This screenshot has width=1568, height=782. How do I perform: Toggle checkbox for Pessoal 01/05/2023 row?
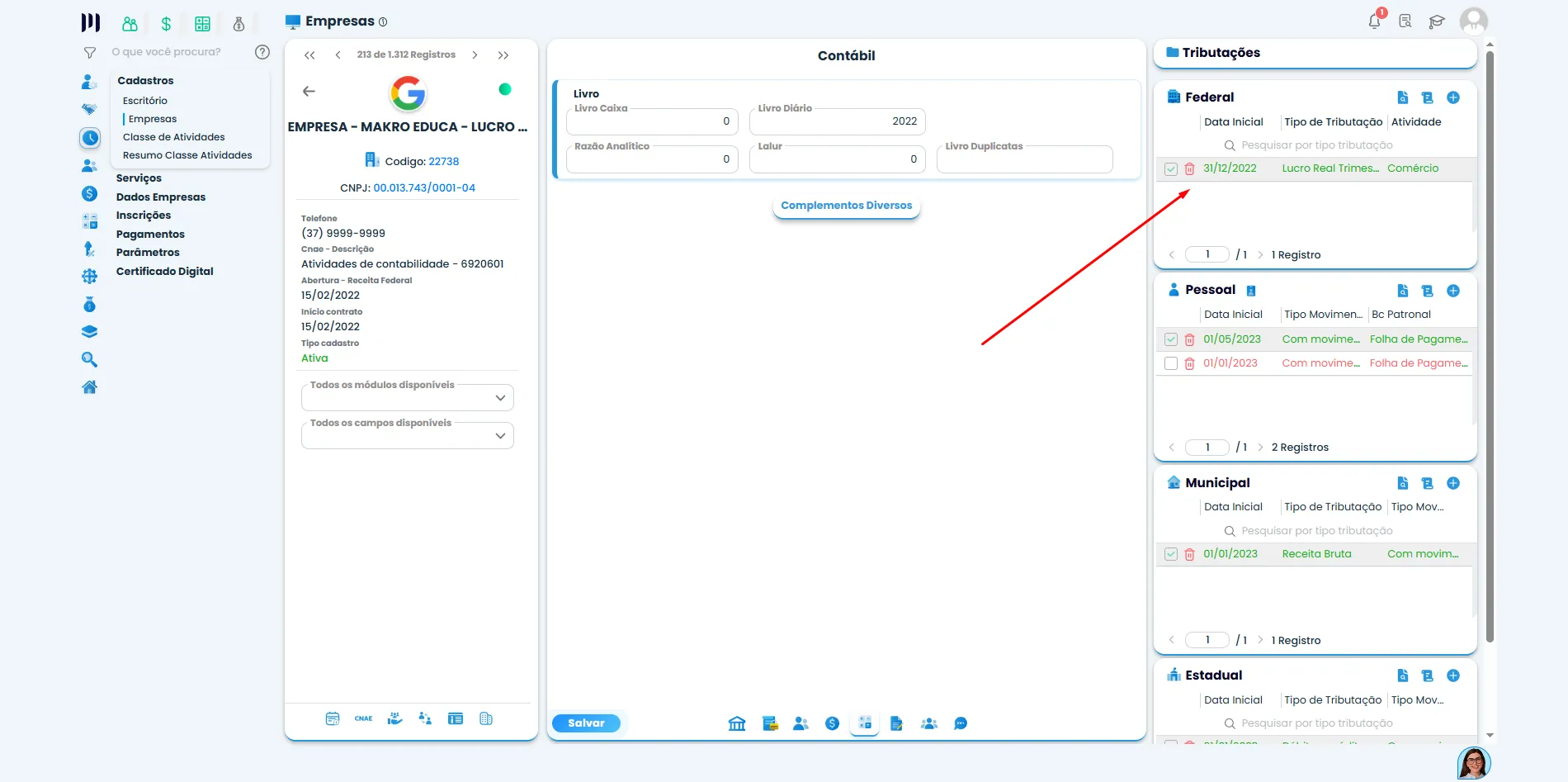pos(1170,339)
